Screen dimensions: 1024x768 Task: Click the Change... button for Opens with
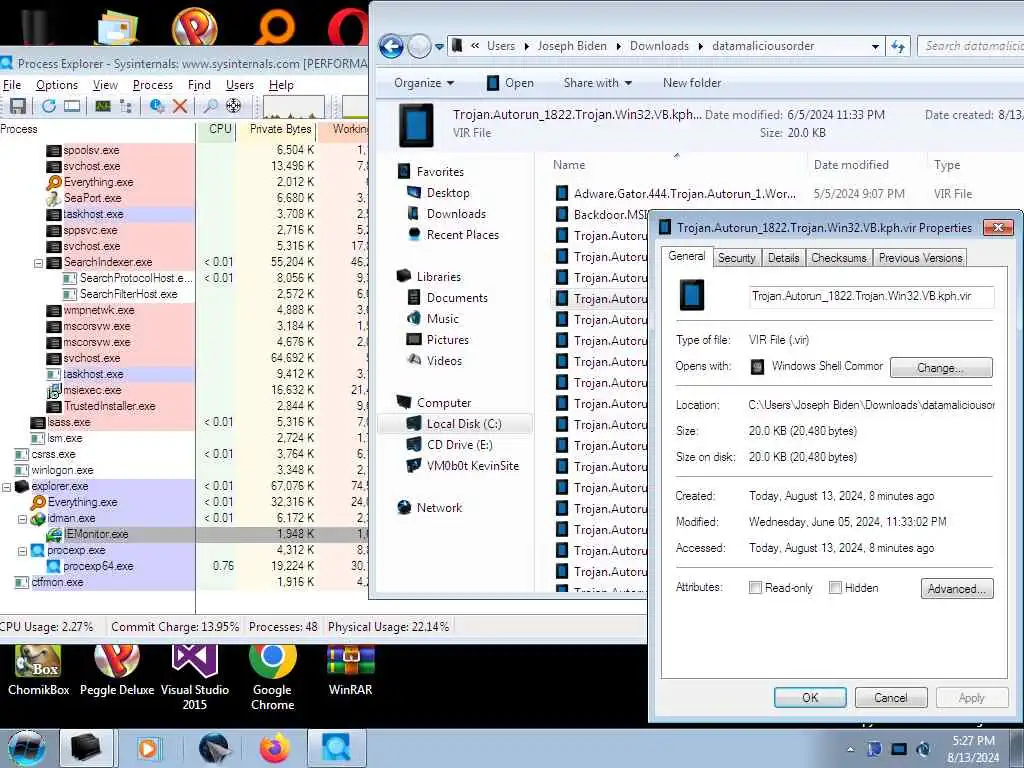tap(940, 368)
